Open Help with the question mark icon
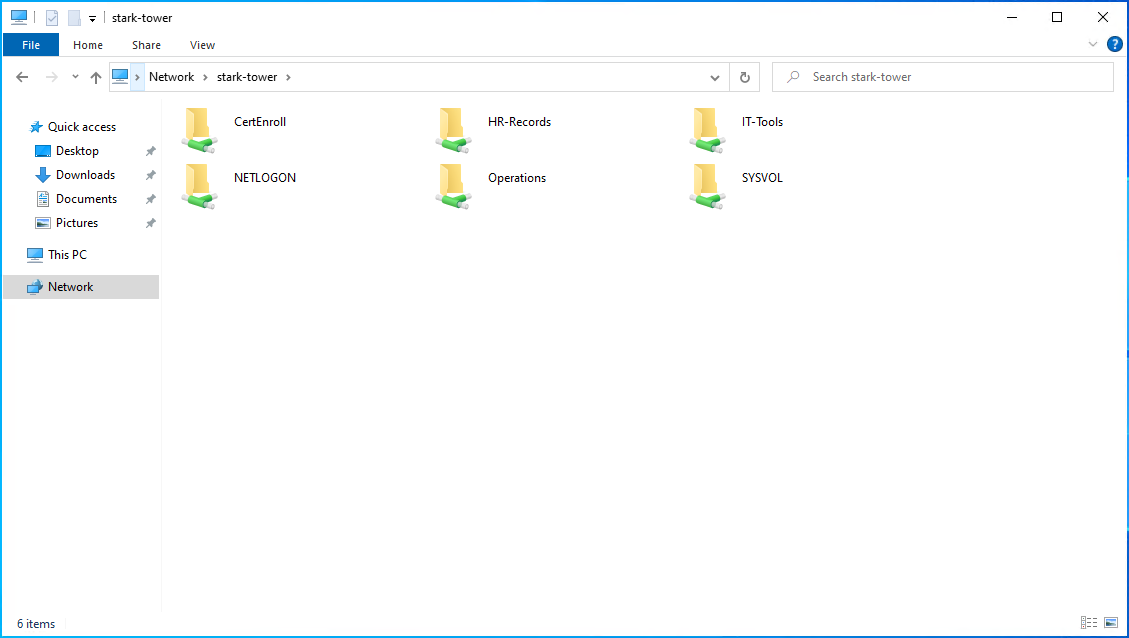1129x638 pixels. (1115, 44)
